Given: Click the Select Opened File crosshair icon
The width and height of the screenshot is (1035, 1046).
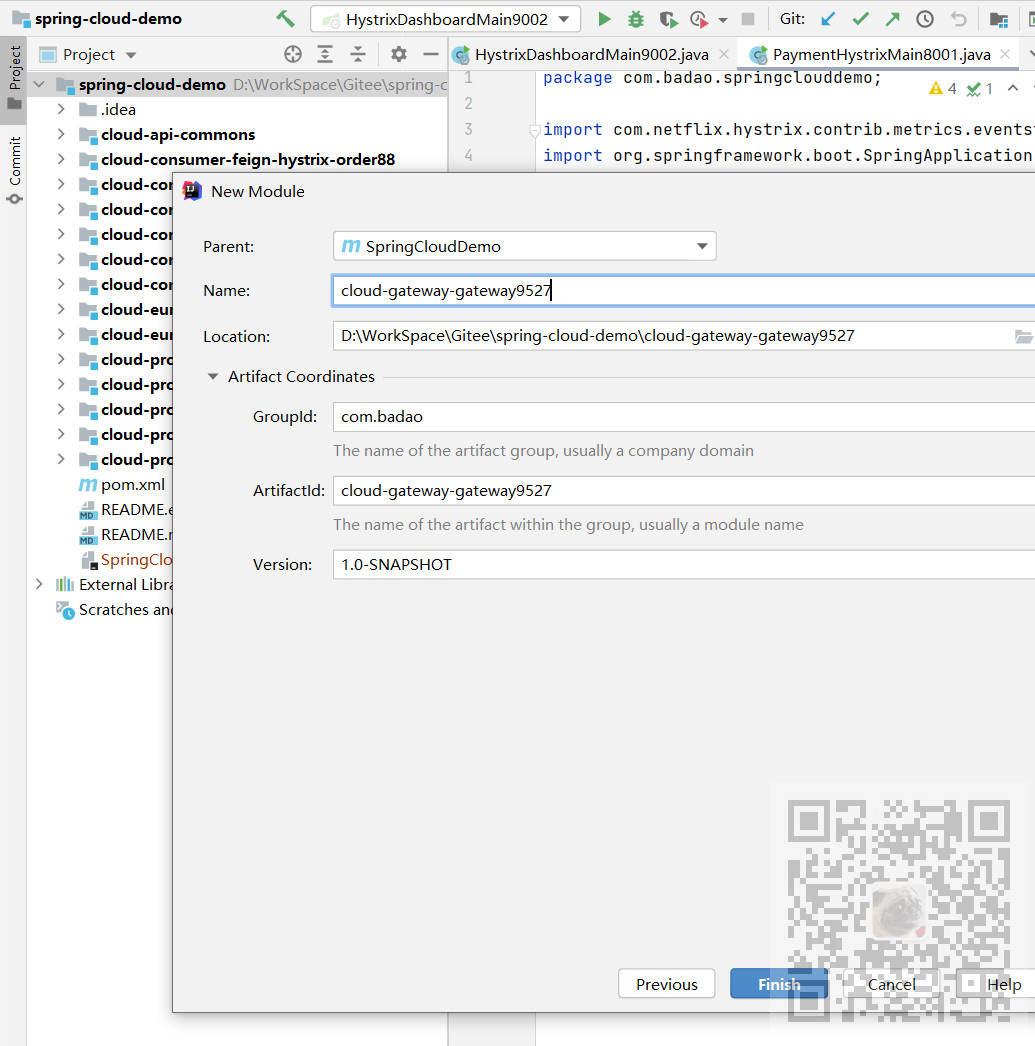Looking at the screenshot, I should pyautogui.click(x=293, y=54).
